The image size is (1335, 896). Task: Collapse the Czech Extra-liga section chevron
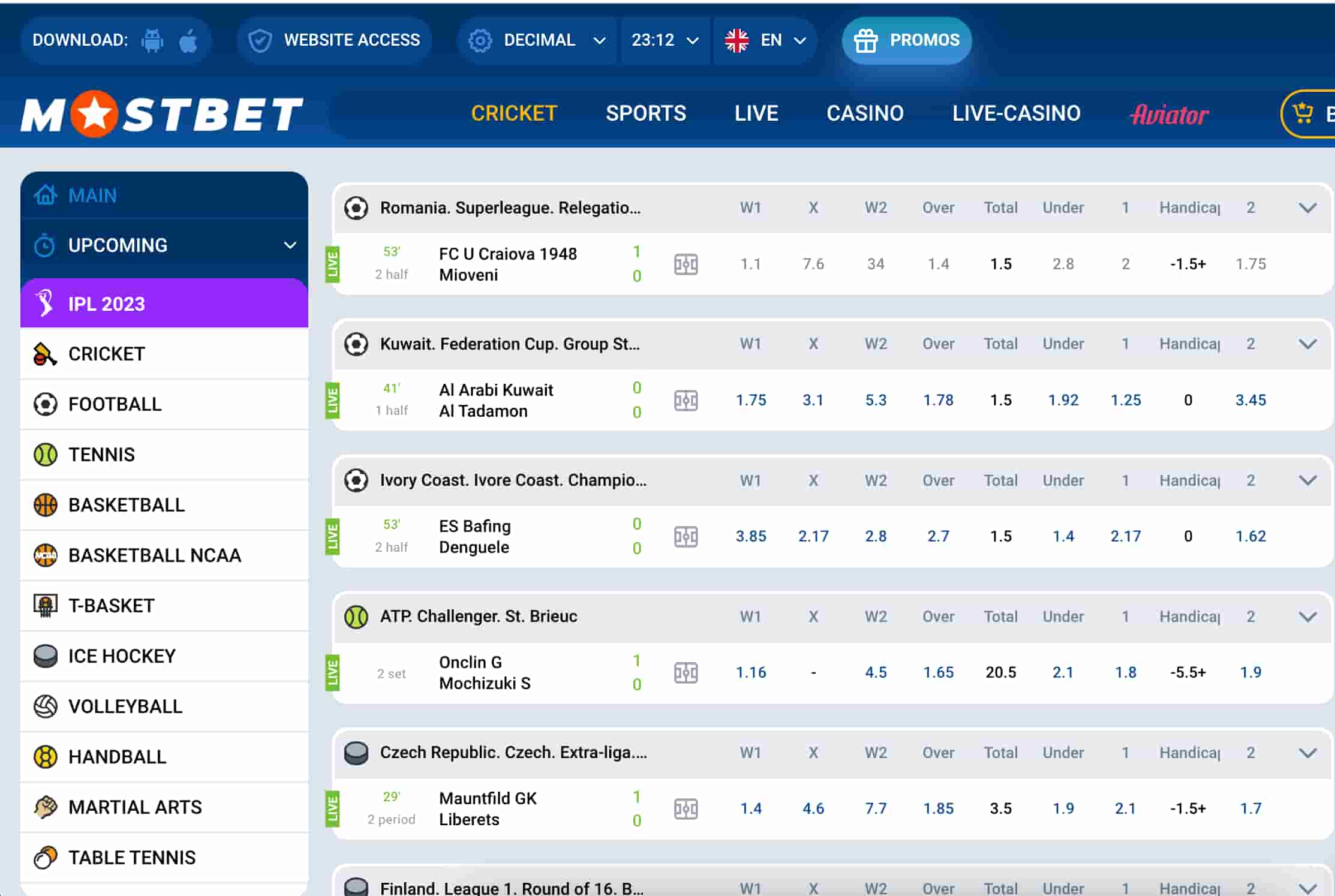[1307, 753]
